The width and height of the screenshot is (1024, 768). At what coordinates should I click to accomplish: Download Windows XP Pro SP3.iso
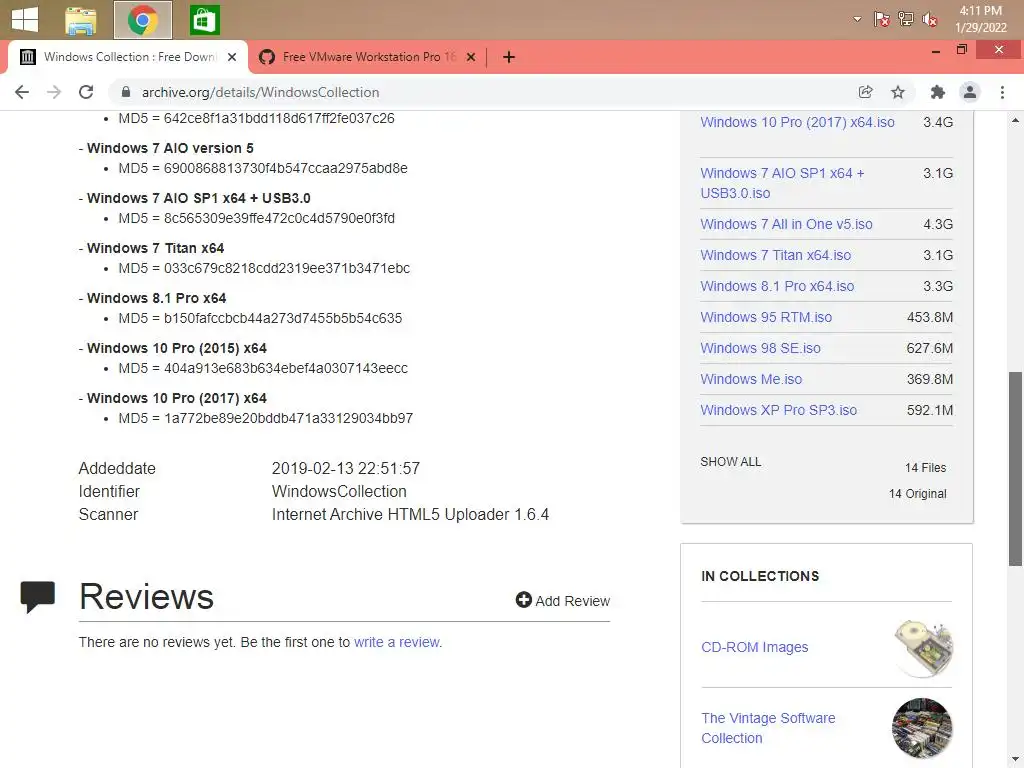coord(778,410)
